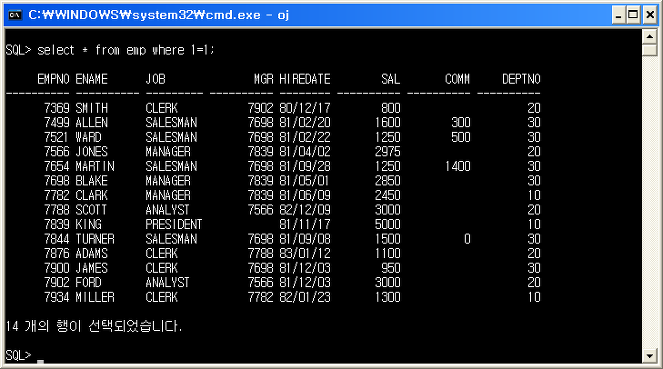663x369 pixels.
Task: Click the name MILLER
Action: tap(95, 298)
